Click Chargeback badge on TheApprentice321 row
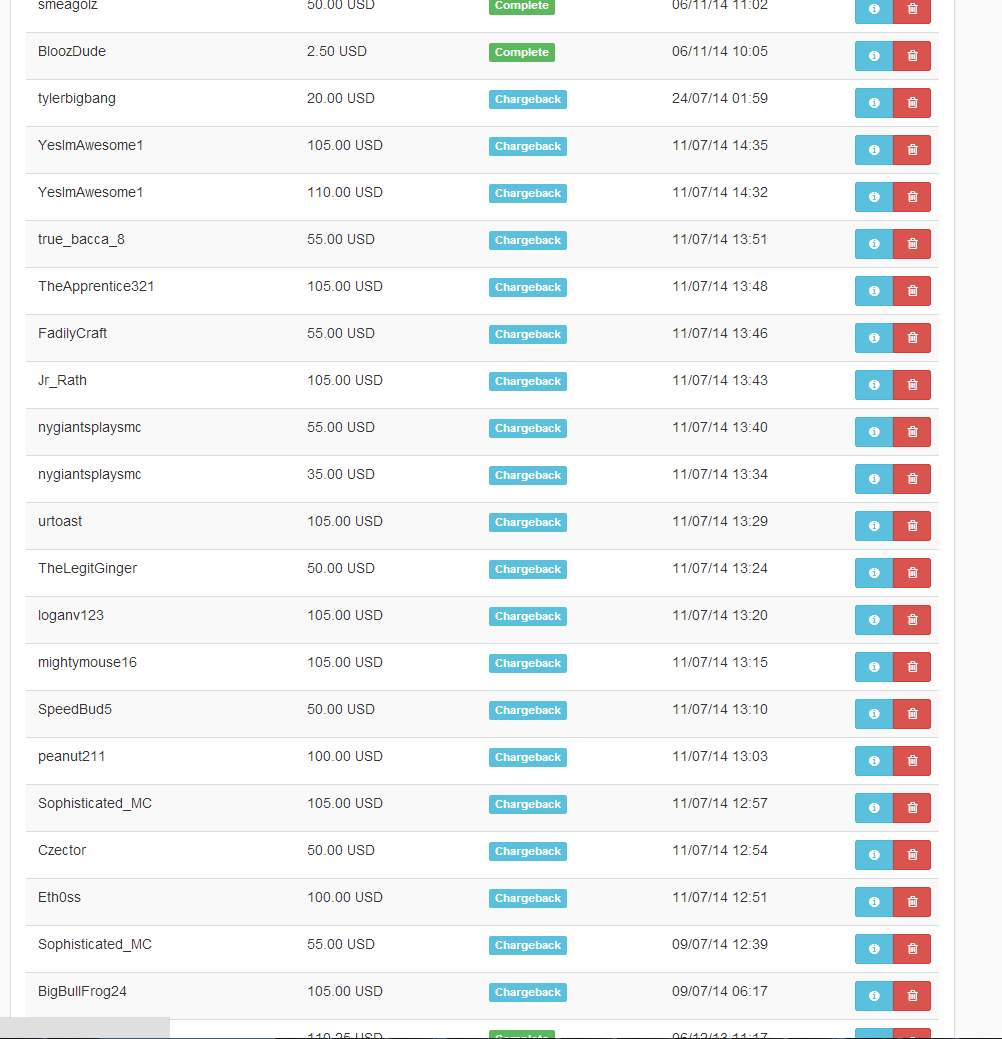The image size is (1002, 1039). [528, 288]
